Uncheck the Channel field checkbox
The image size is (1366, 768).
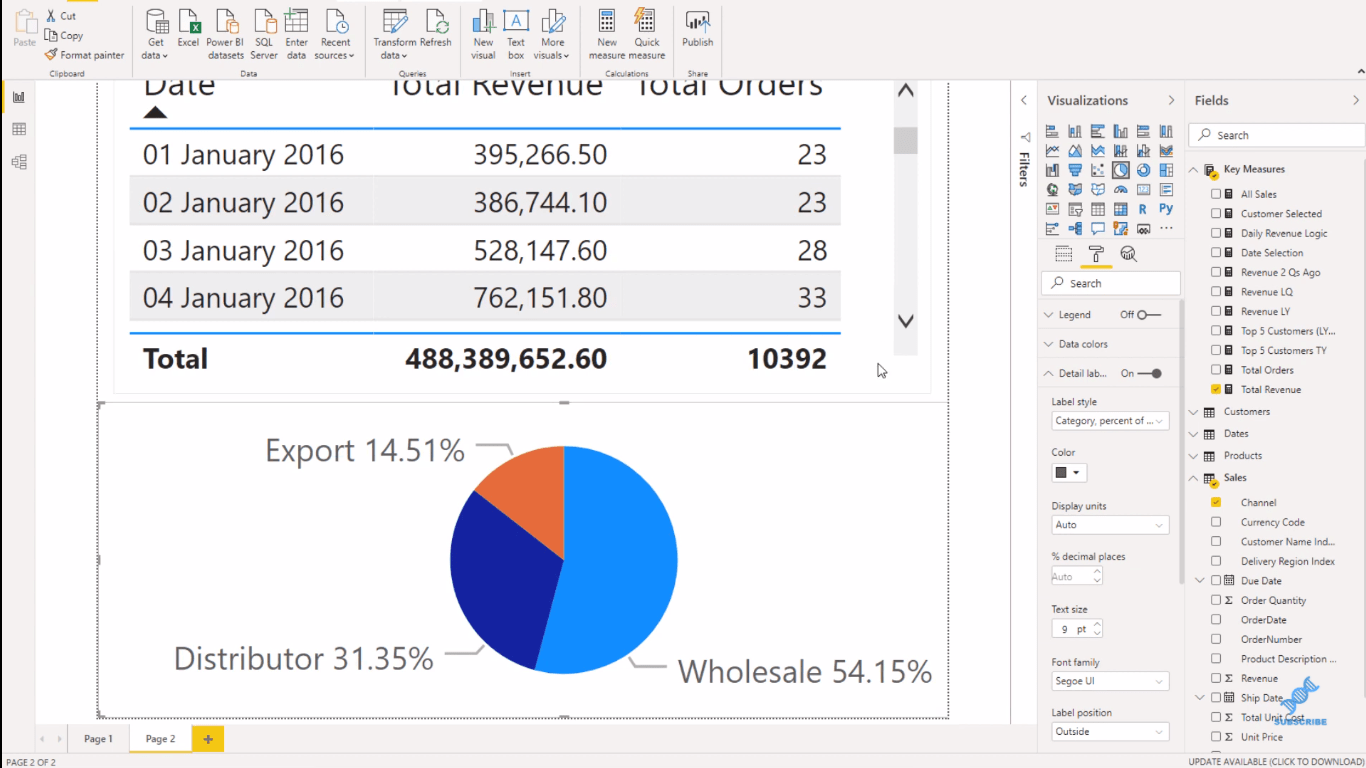coord(1216,502)
